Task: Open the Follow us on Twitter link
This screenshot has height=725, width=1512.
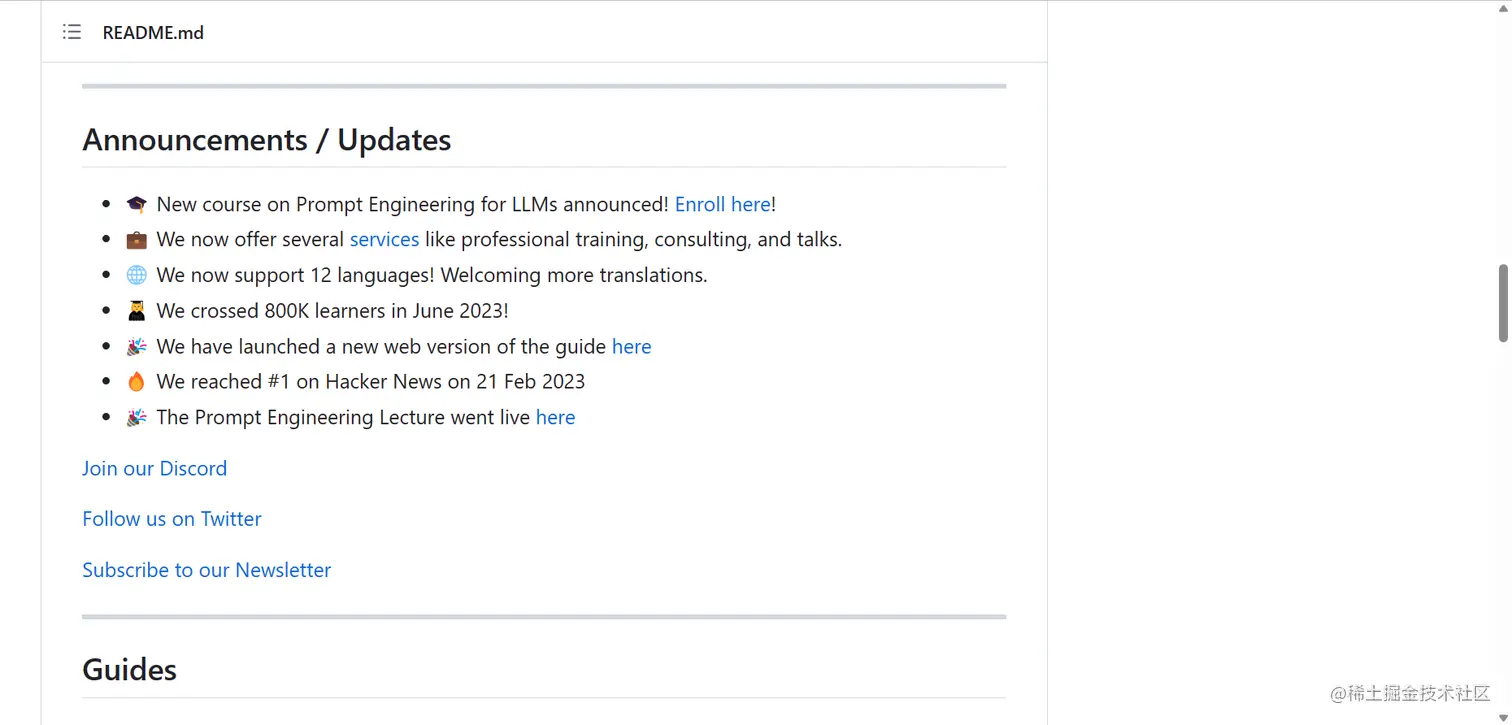Action: click(172, 519)
